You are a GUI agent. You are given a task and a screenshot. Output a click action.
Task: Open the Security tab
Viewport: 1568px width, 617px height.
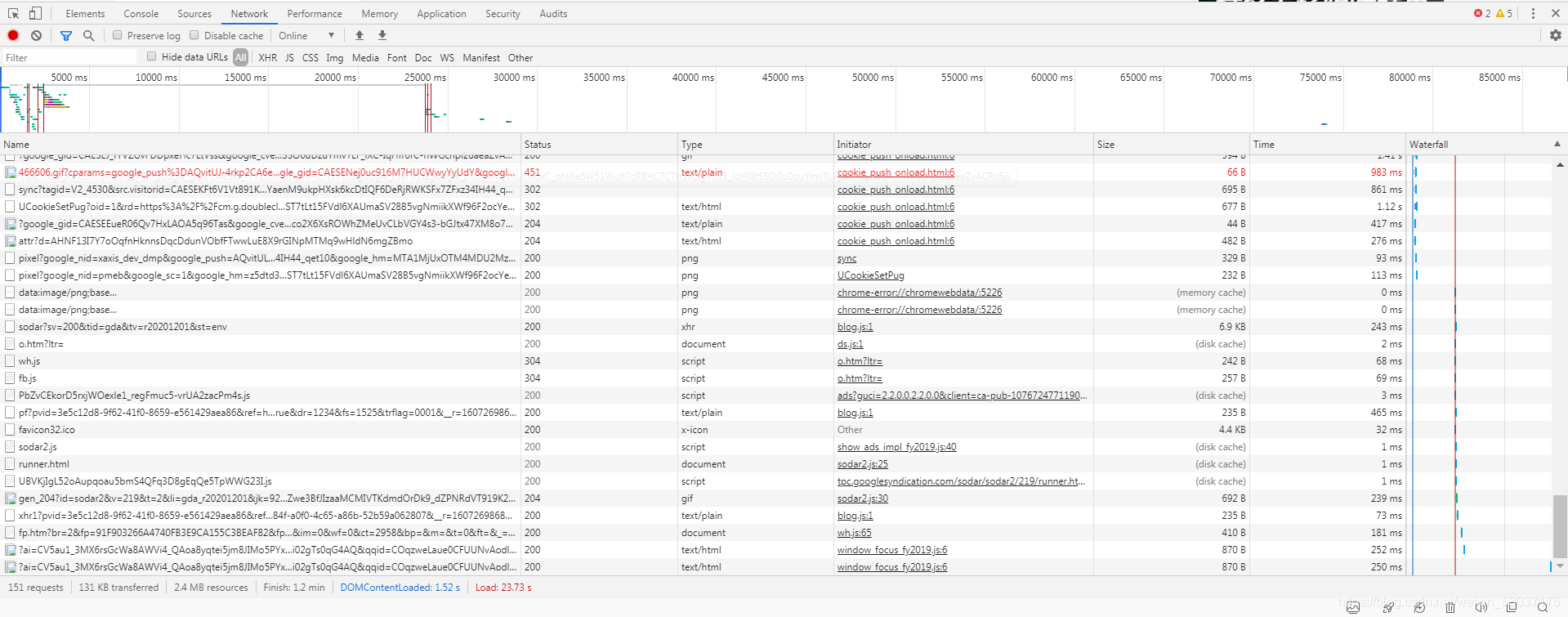[503, 14]
